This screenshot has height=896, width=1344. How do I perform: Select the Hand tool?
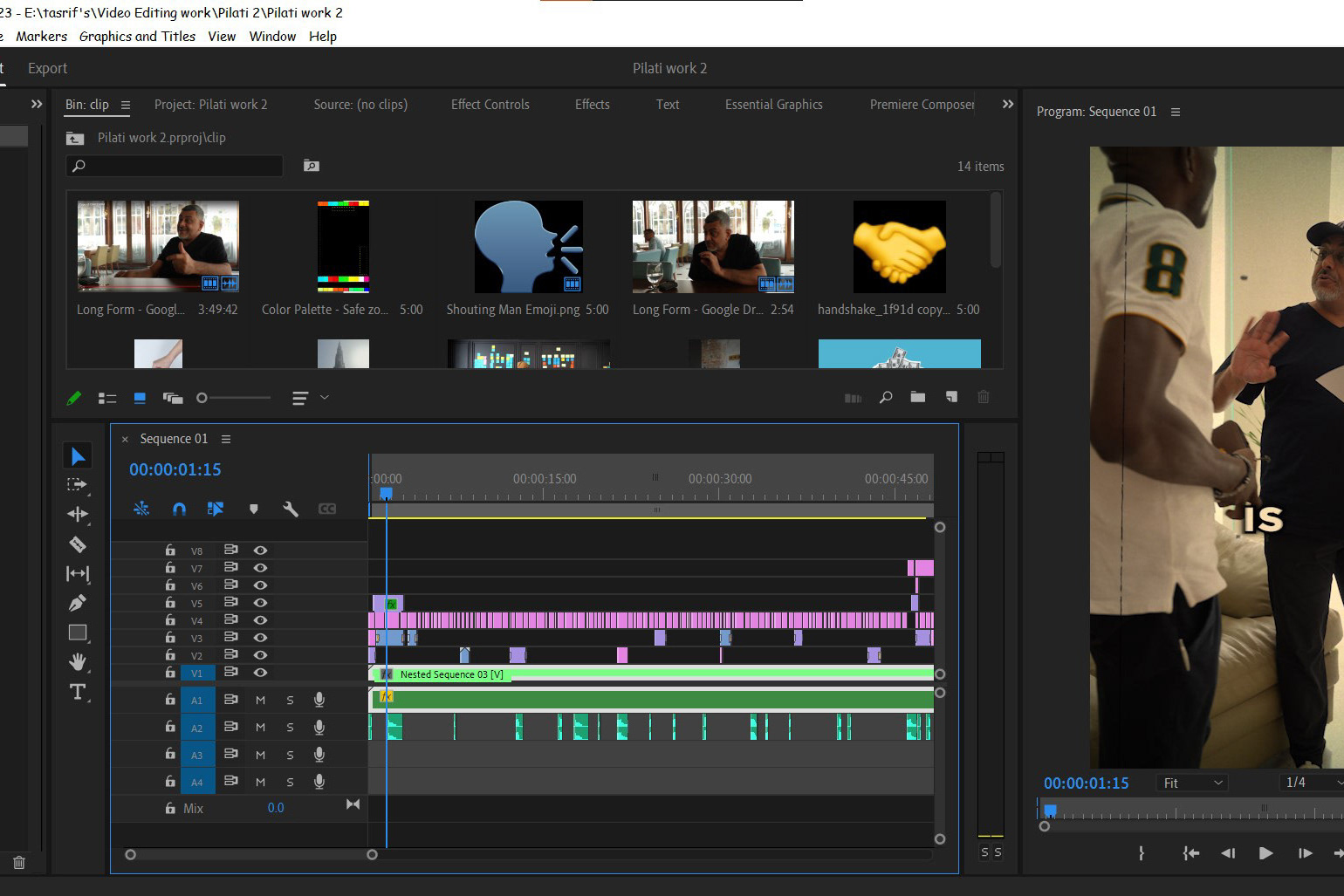(x=78, y=662)
